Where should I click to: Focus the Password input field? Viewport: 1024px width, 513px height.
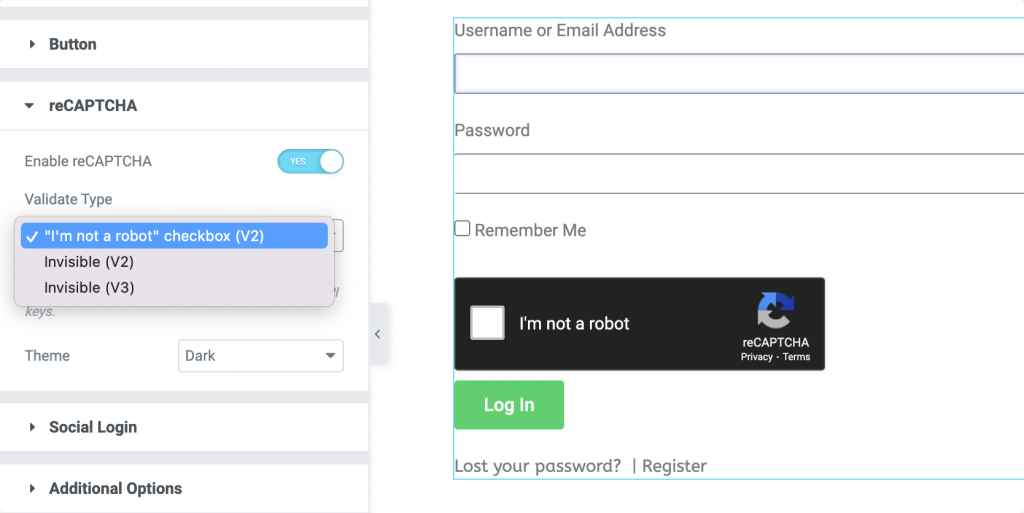[x=738, y=173]
